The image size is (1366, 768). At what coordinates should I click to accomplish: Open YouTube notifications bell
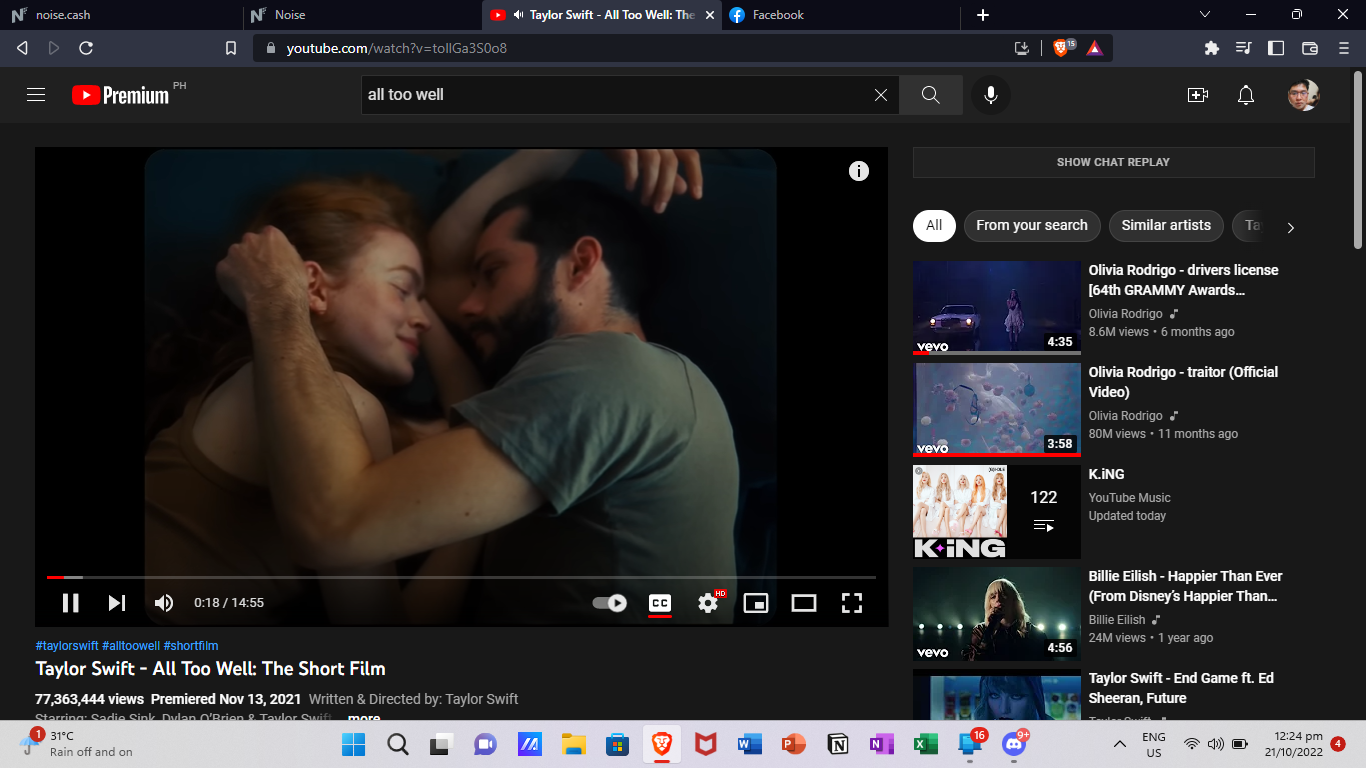[x=1246, y=95]
